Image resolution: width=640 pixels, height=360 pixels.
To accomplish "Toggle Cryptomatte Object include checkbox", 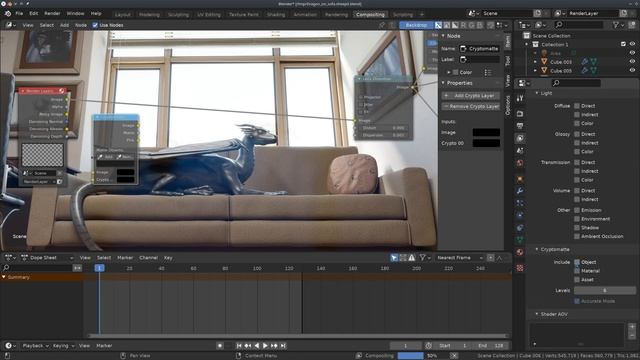I will (x=577, y=262).
